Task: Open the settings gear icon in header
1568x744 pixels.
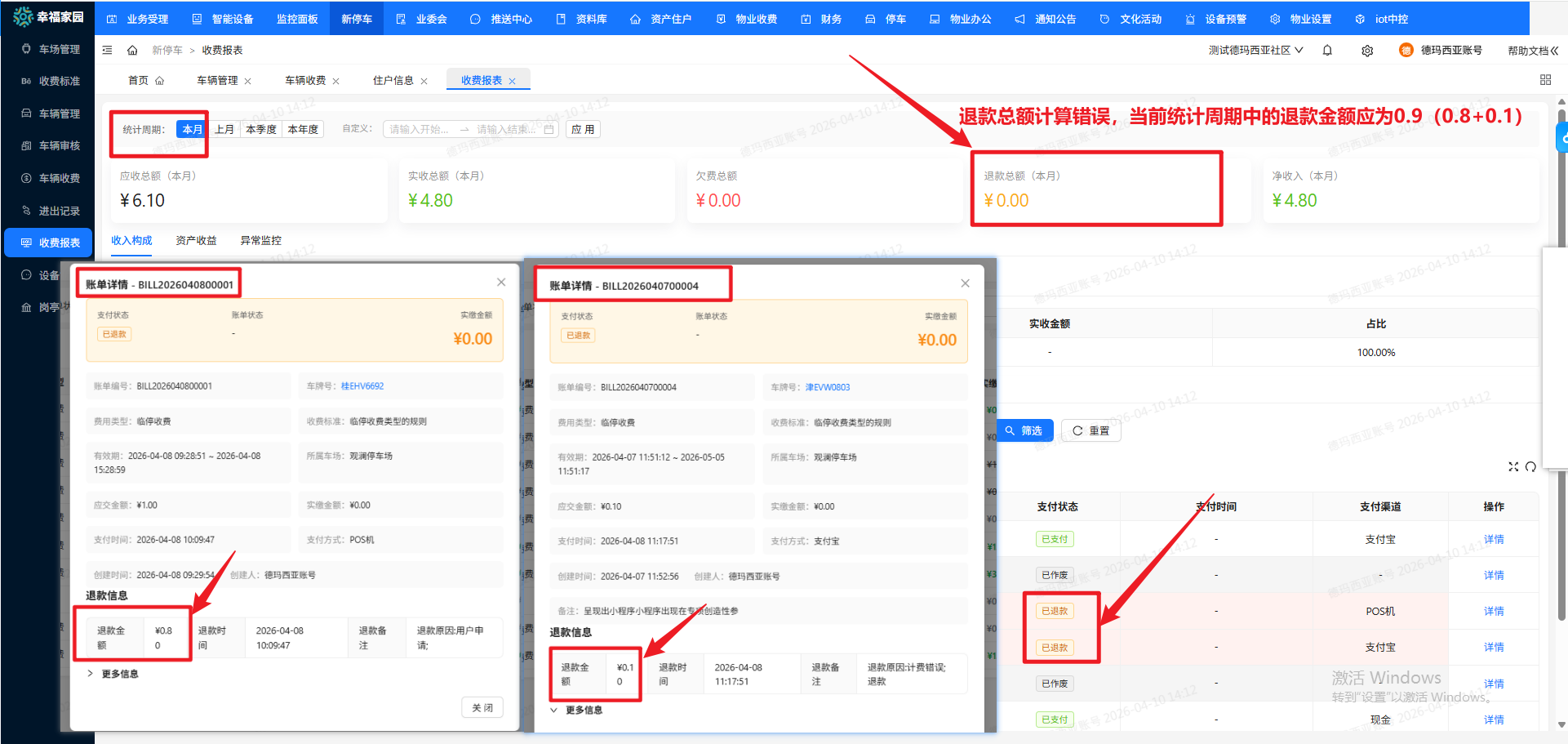Action: coord(1367,51)
